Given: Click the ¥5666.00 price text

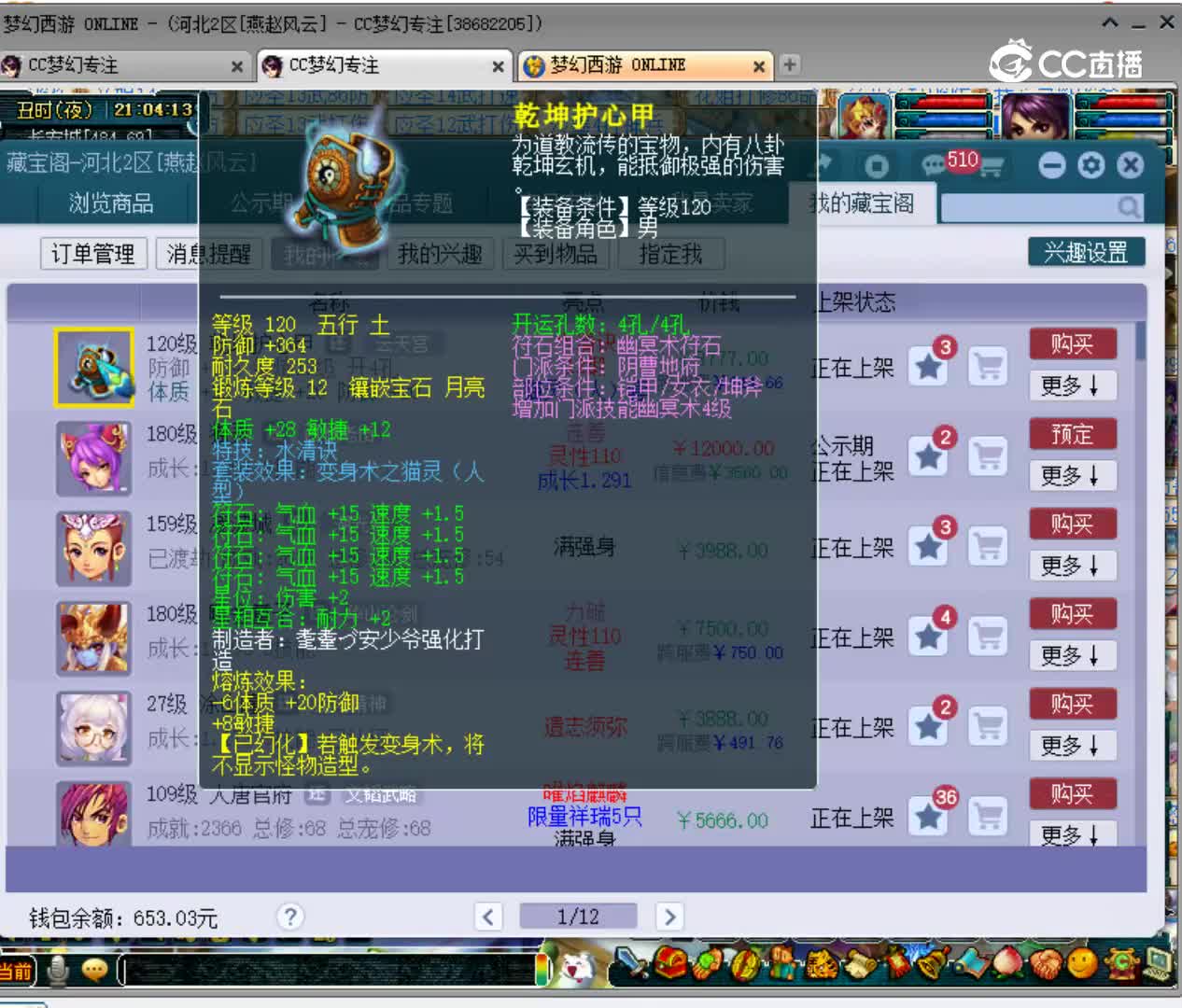Looking at the screenshot, I should click(x=723, y=820).
